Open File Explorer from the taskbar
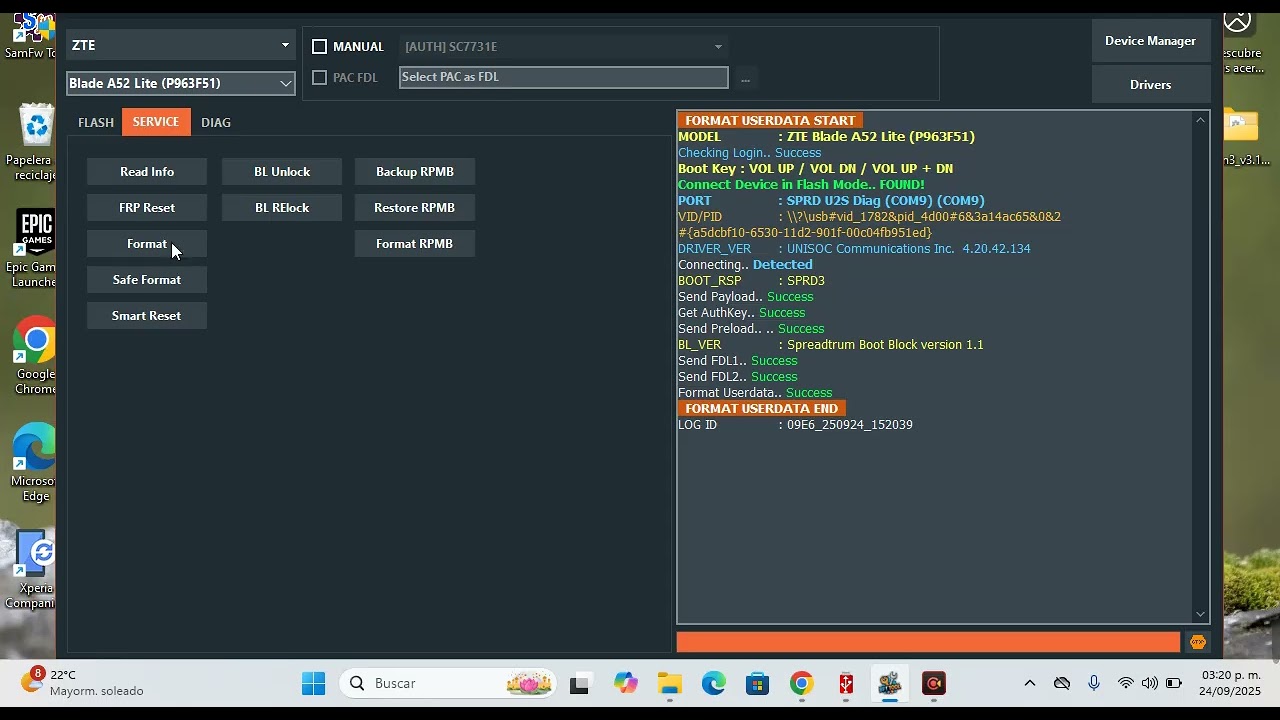Screen dimensions: 1280x720 pos(670,683)
